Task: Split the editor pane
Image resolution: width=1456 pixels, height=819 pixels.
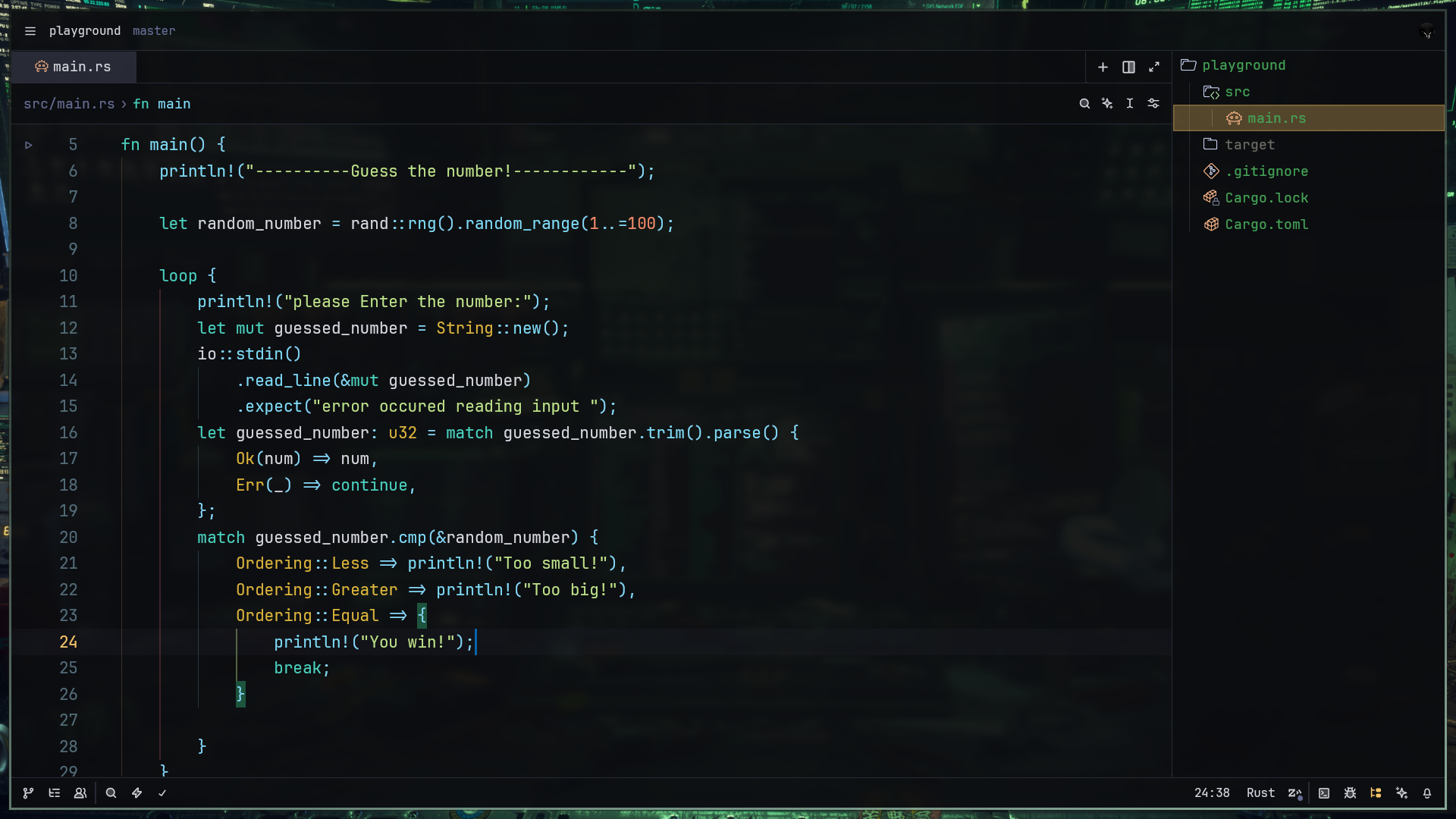Action: pyautogui.click(x=1128, y=67)
